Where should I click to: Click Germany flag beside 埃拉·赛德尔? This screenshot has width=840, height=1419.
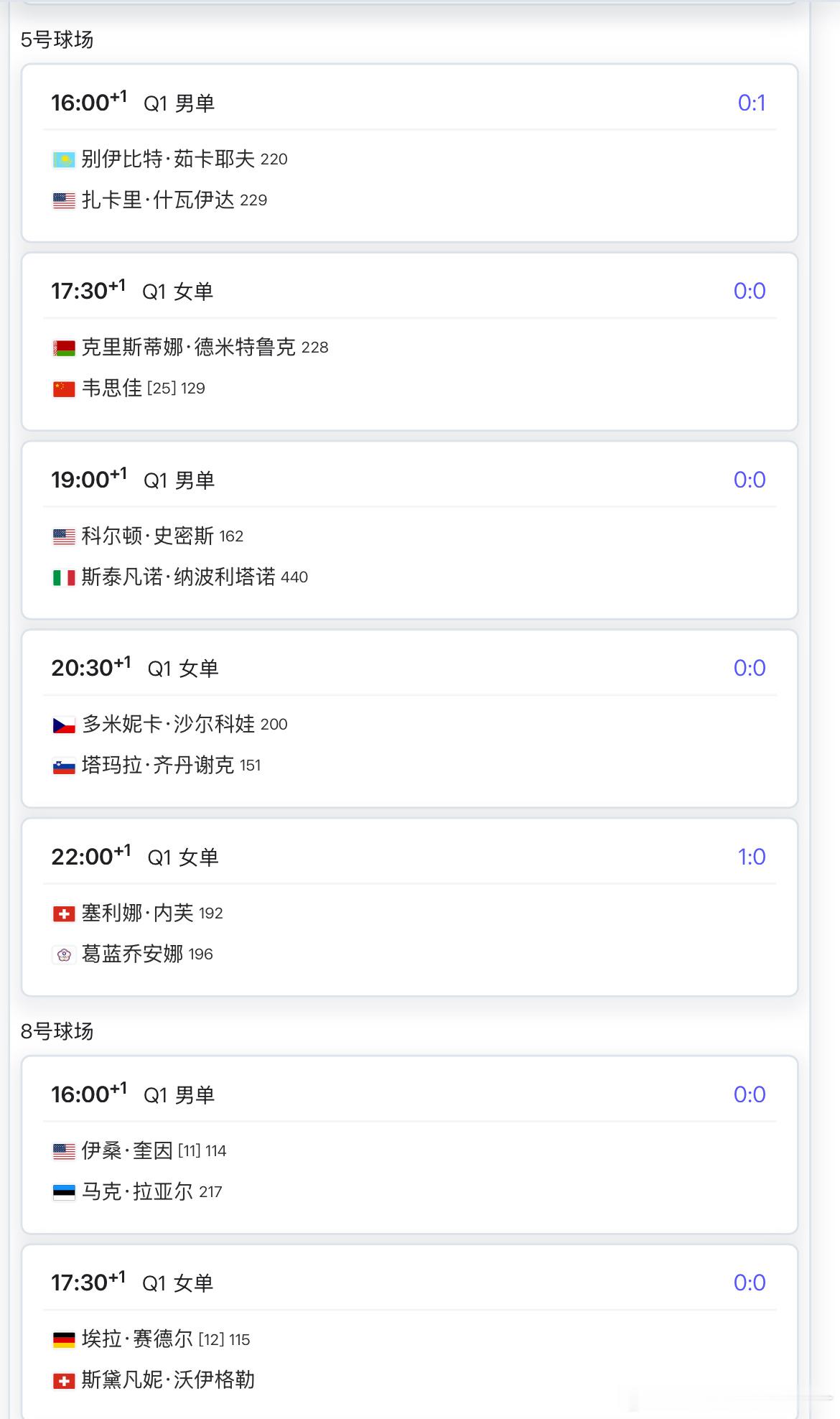(64, 1339)
